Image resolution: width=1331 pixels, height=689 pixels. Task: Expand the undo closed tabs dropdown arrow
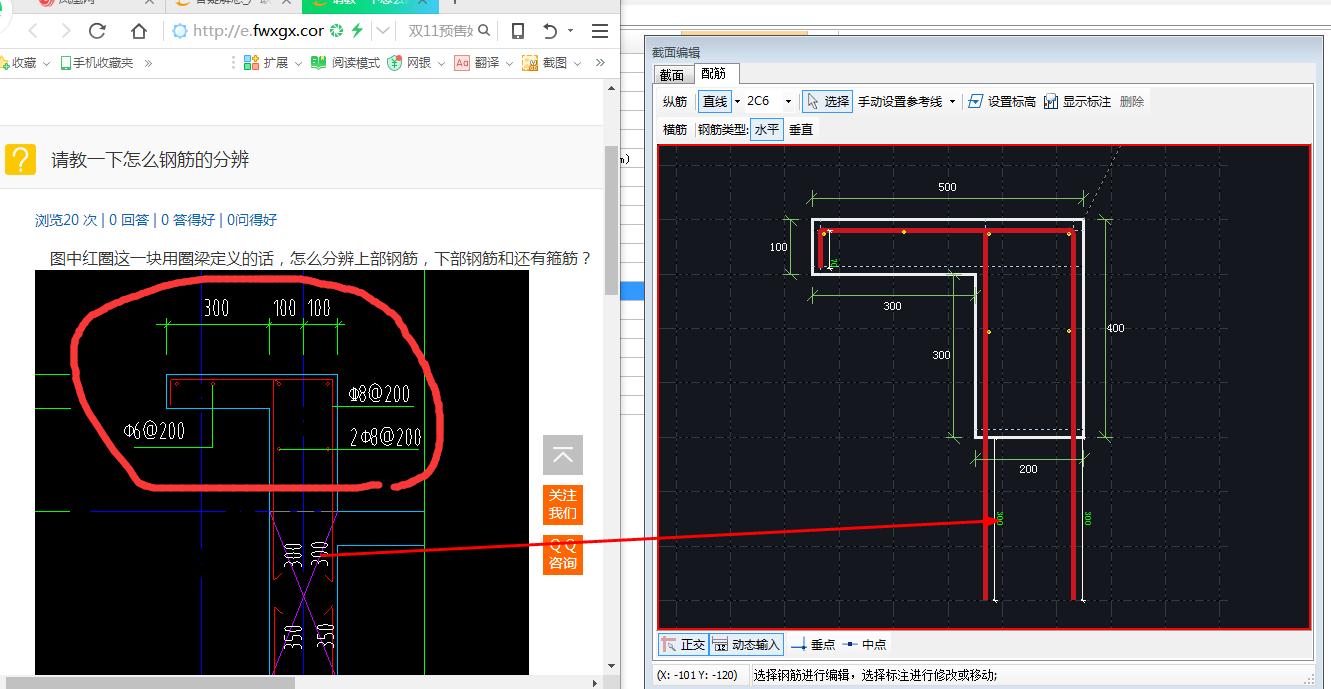point(571,31)
